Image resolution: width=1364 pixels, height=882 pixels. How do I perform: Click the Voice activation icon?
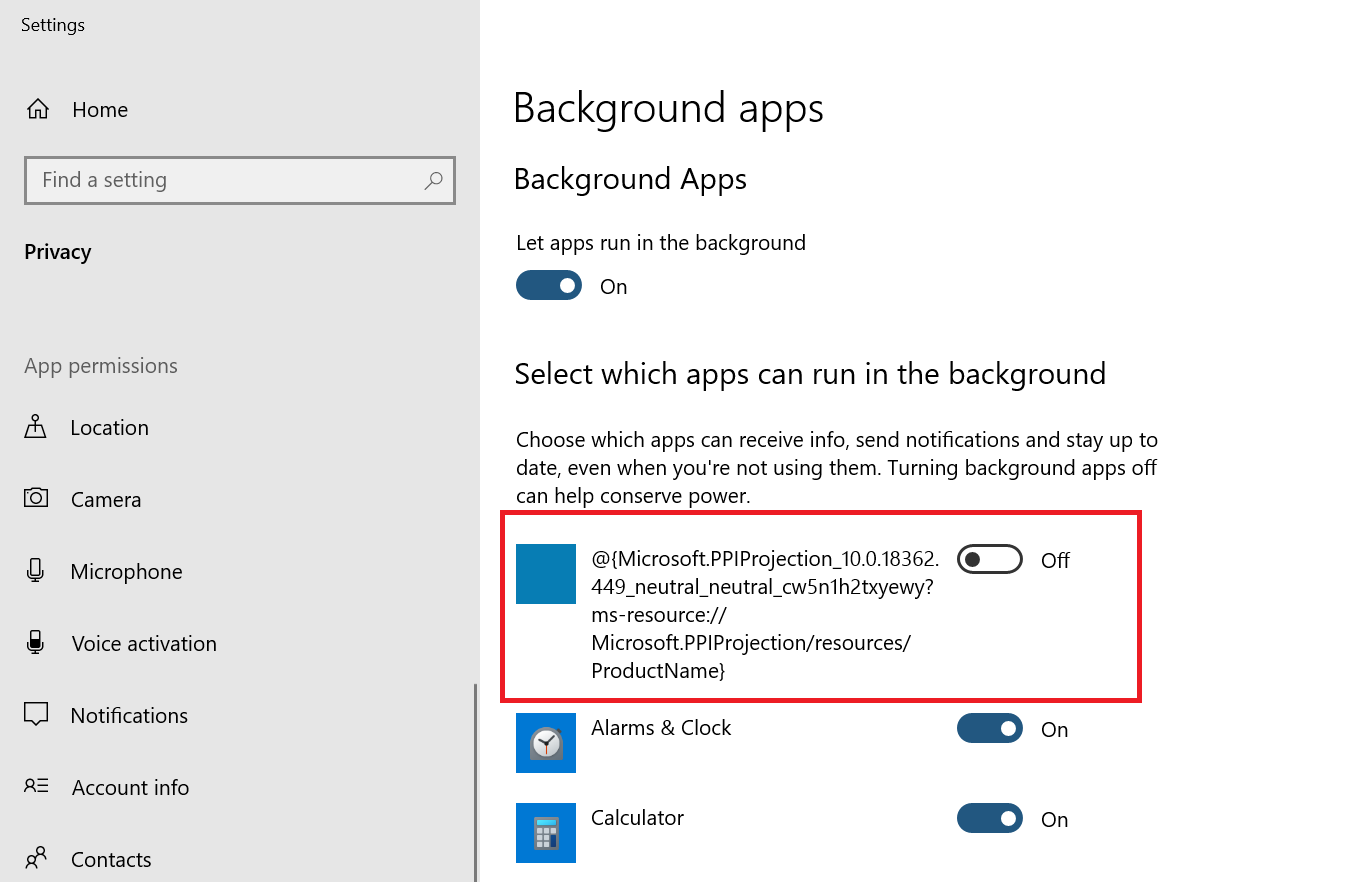click(36, 643)
